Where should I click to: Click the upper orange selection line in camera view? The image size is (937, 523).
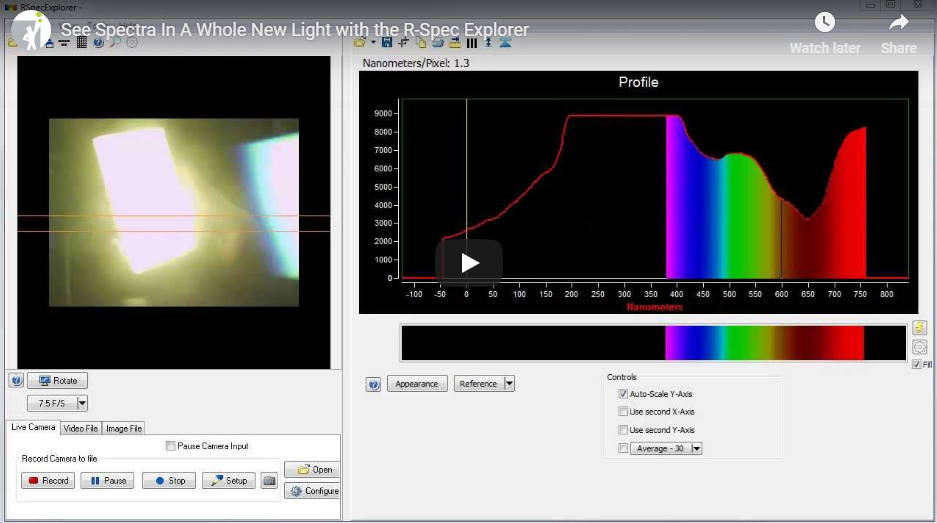pyautogui.click(x=173, y=215)
